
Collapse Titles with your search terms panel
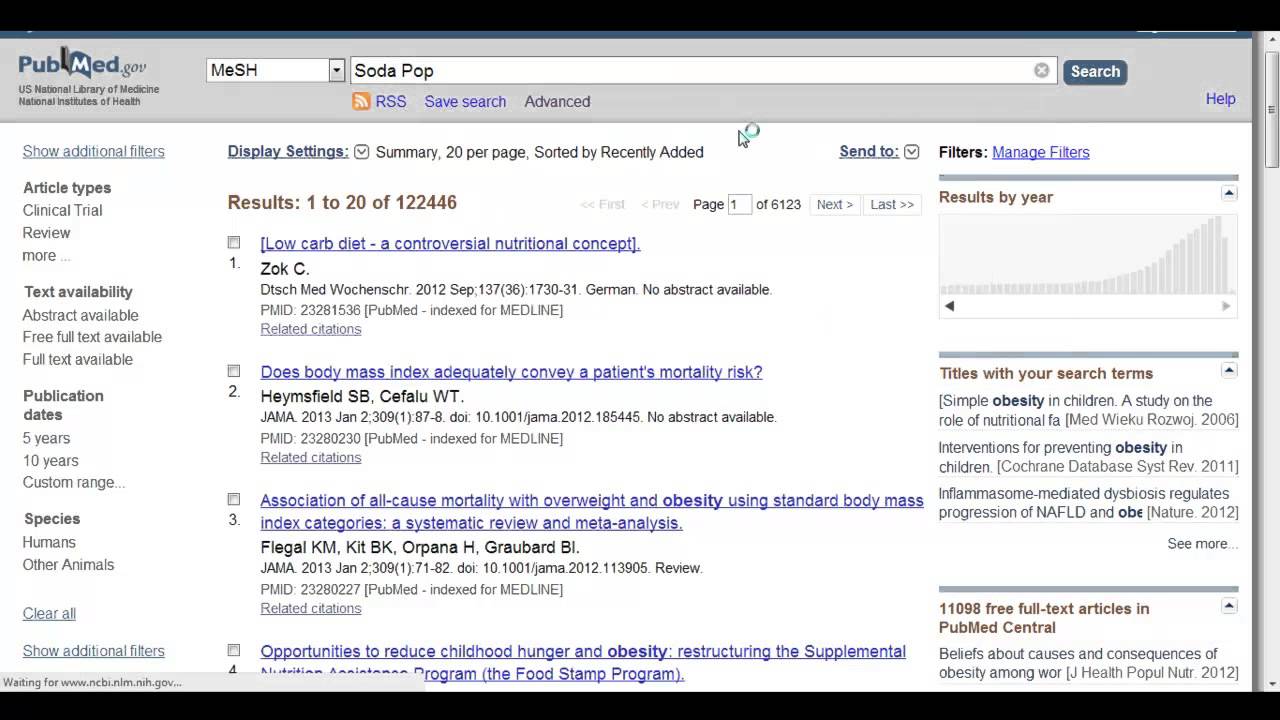coord(1229,370)
